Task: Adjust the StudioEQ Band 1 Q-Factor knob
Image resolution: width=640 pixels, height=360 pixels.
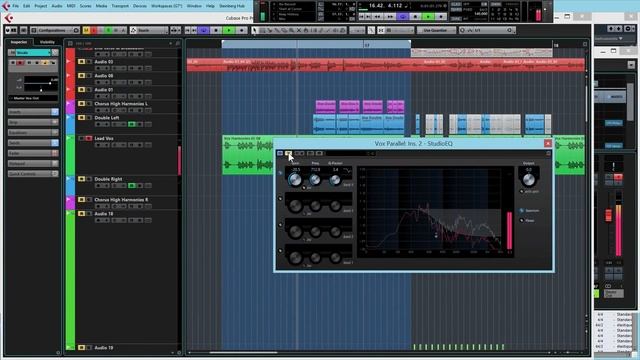Action: click(335, 180)
